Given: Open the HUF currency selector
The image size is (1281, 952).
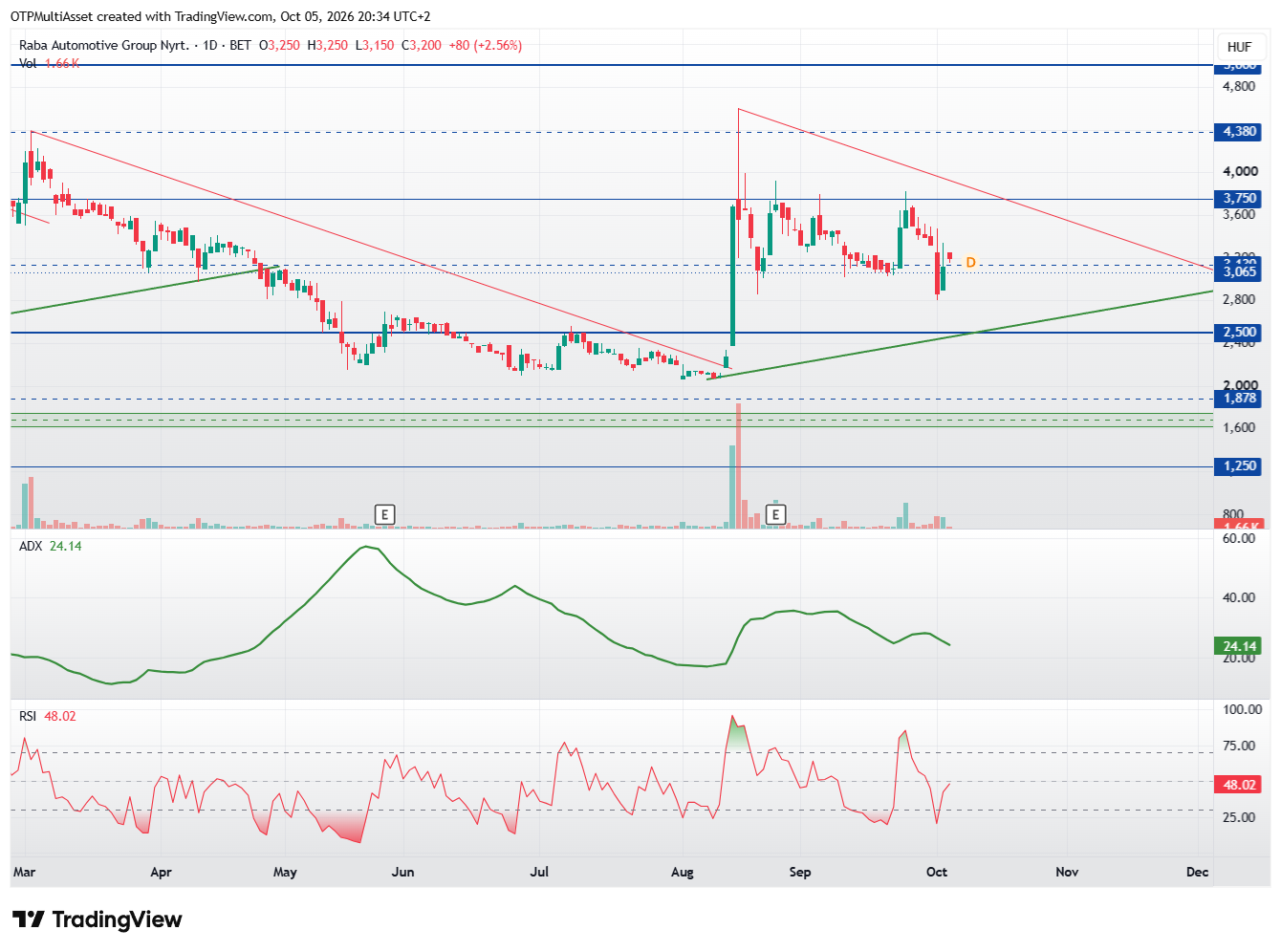Looking at the screenshot, I should [1239, 47].
